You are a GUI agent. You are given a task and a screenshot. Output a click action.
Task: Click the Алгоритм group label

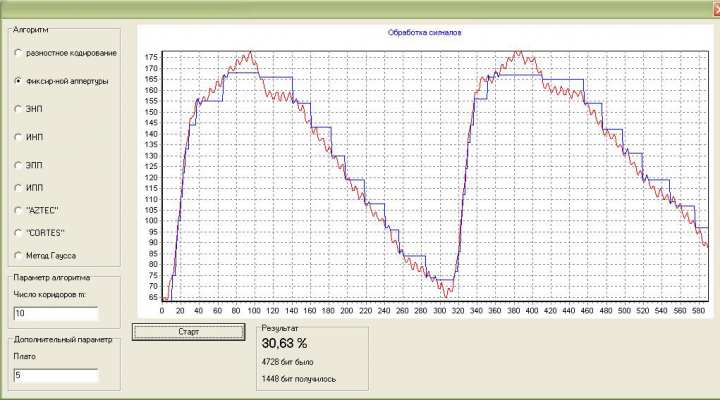pyautogui.click(x=30, y=30)
